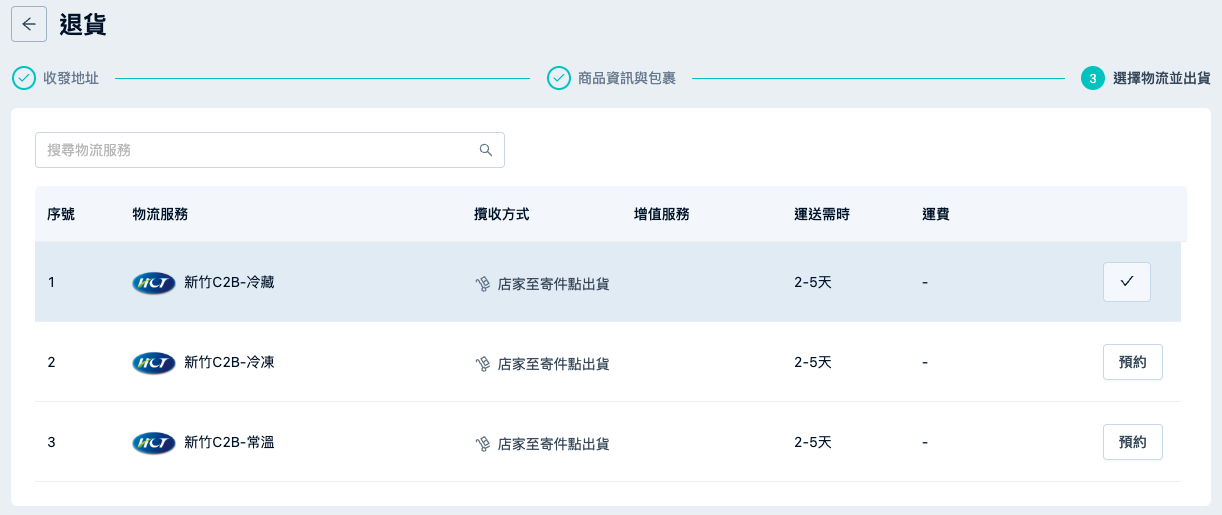
Task: Focus the 搜尋物流服務 search field
Action: [x=270, y=150]
